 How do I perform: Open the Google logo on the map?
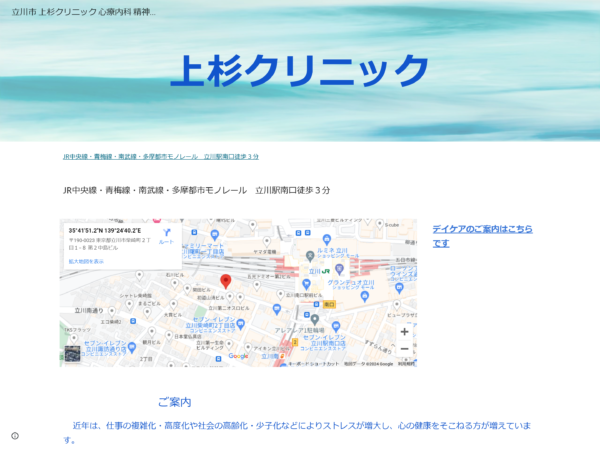[238, 356]
